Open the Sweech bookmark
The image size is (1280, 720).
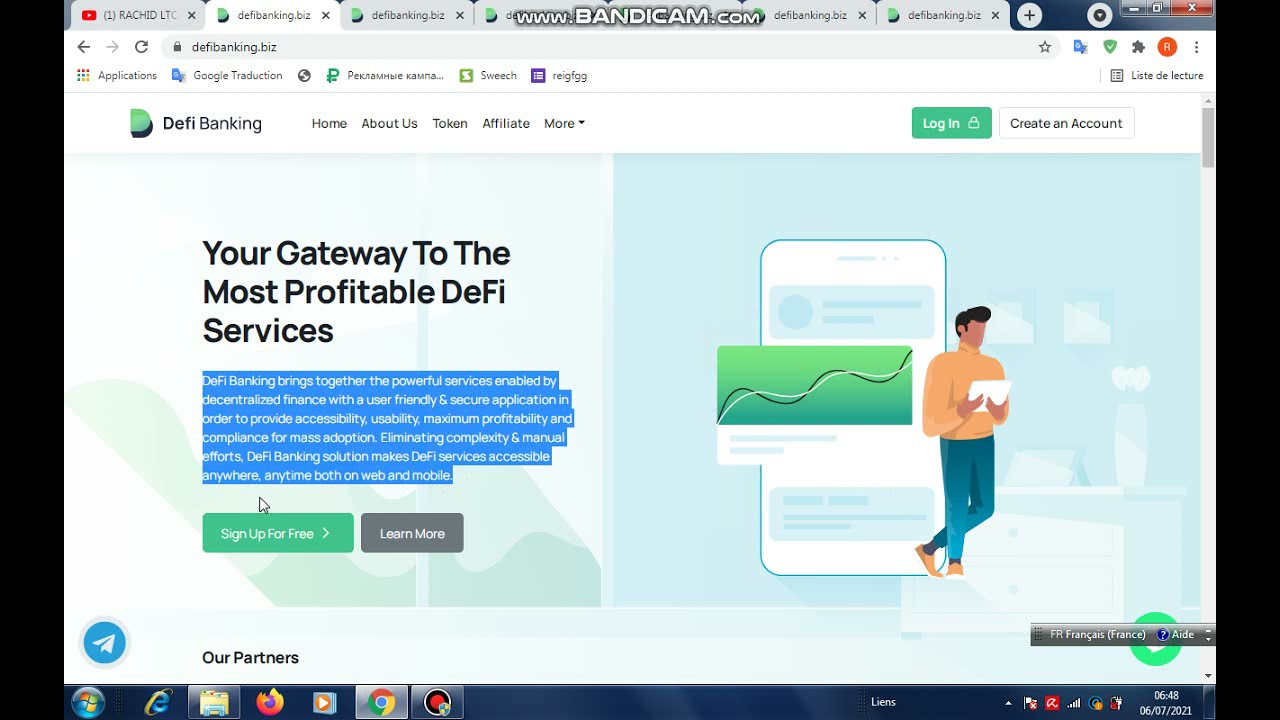click(x=488, y=75)
